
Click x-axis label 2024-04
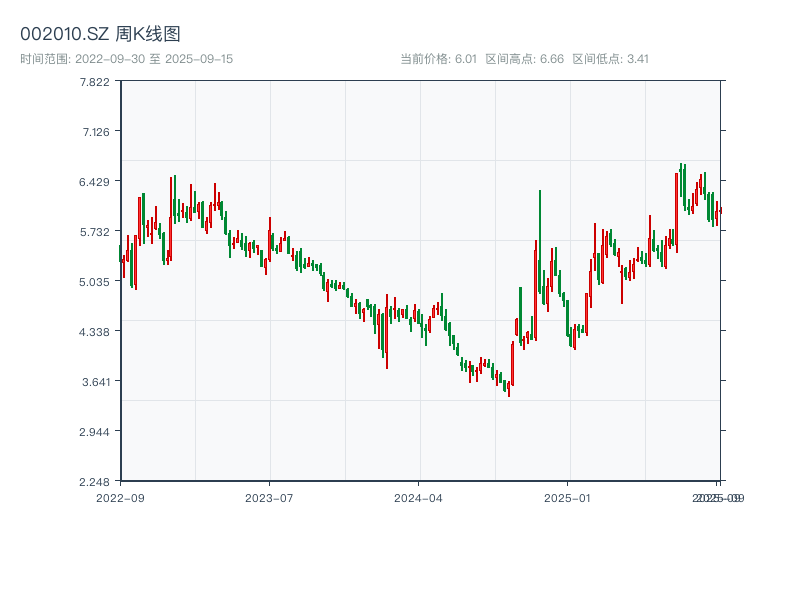coord(418,498)
